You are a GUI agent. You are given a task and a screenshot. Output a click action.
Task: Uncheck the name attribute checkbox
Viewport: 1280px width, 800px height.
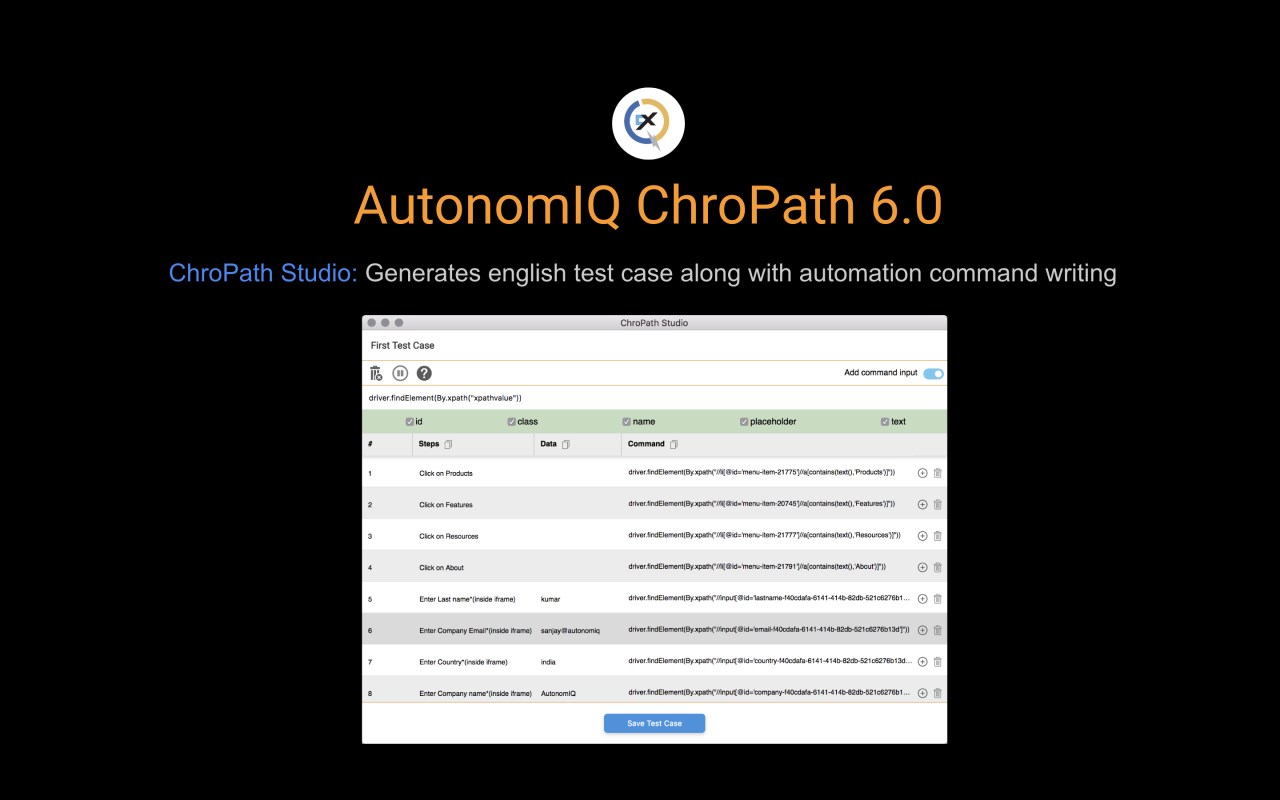(627, 422)
